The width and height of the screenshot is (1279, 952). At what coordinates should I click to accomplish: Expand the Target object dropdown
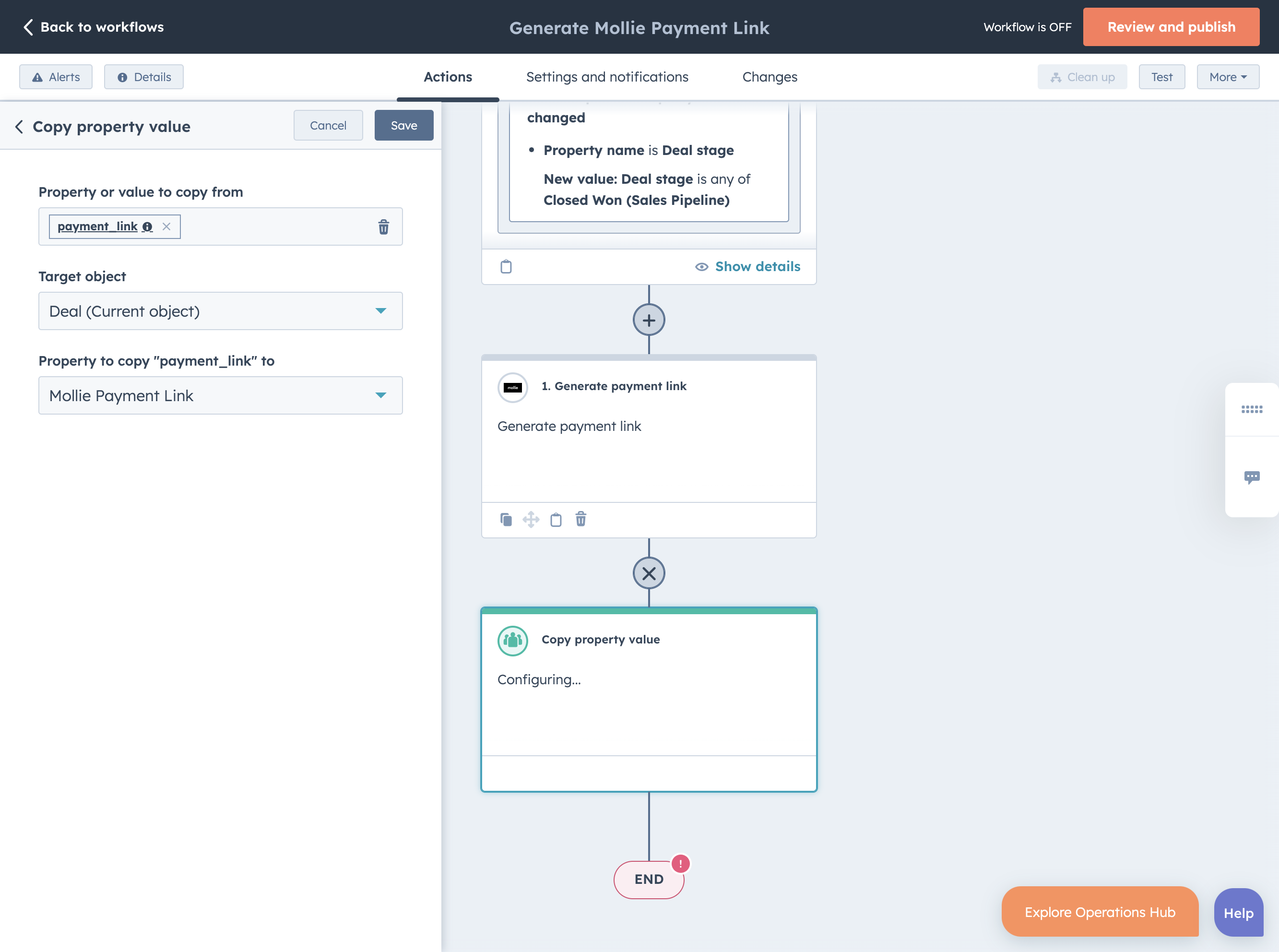[x=221, y=311]
